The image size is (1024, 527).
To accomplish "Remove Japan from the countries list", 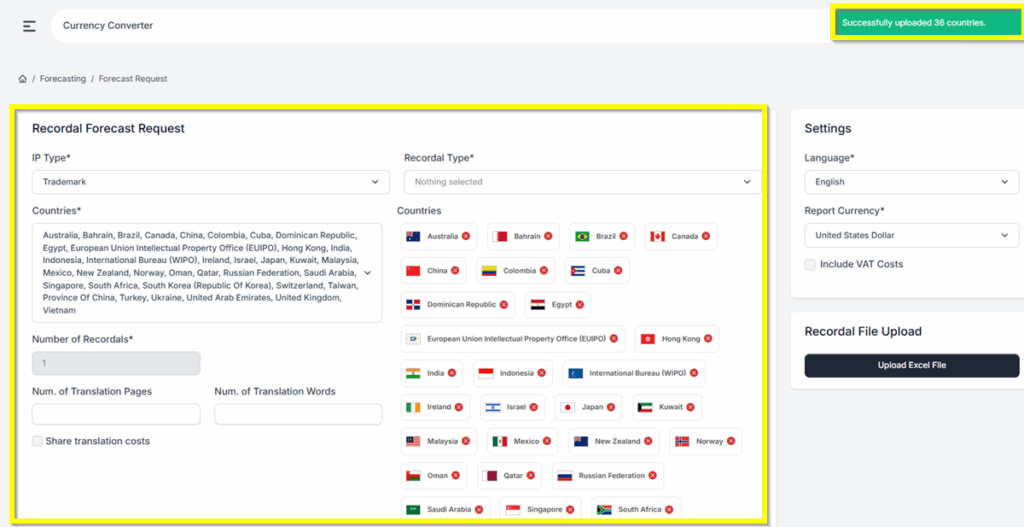I will (x=611, y=407).
